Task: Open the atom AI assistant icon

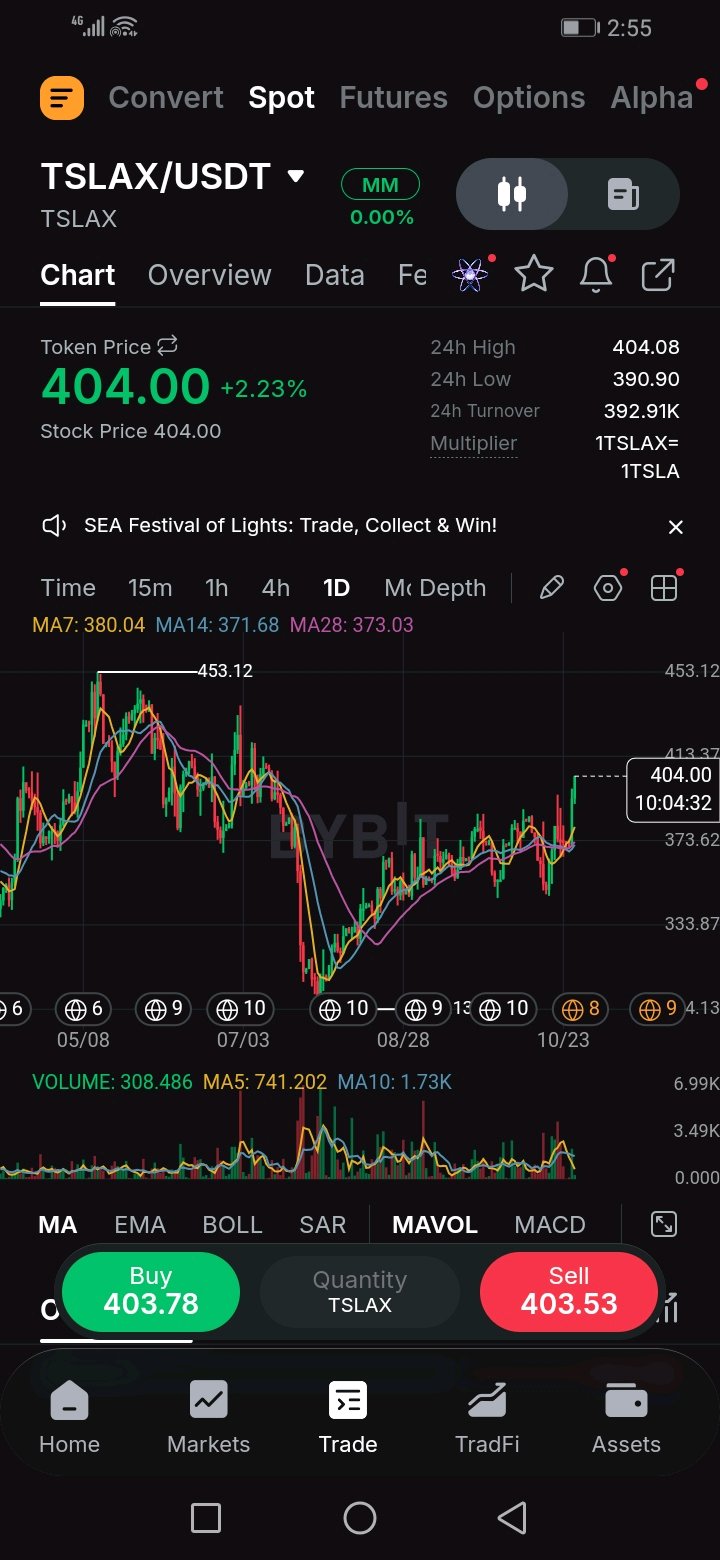Action: point(470,274)
